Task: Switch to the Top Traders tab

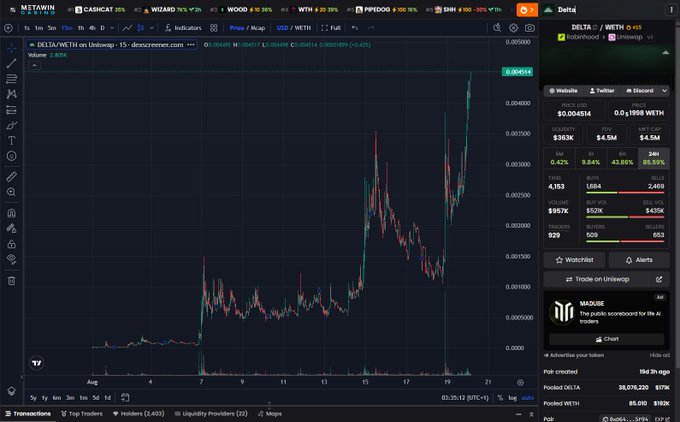Action: [x=82, y=414]
